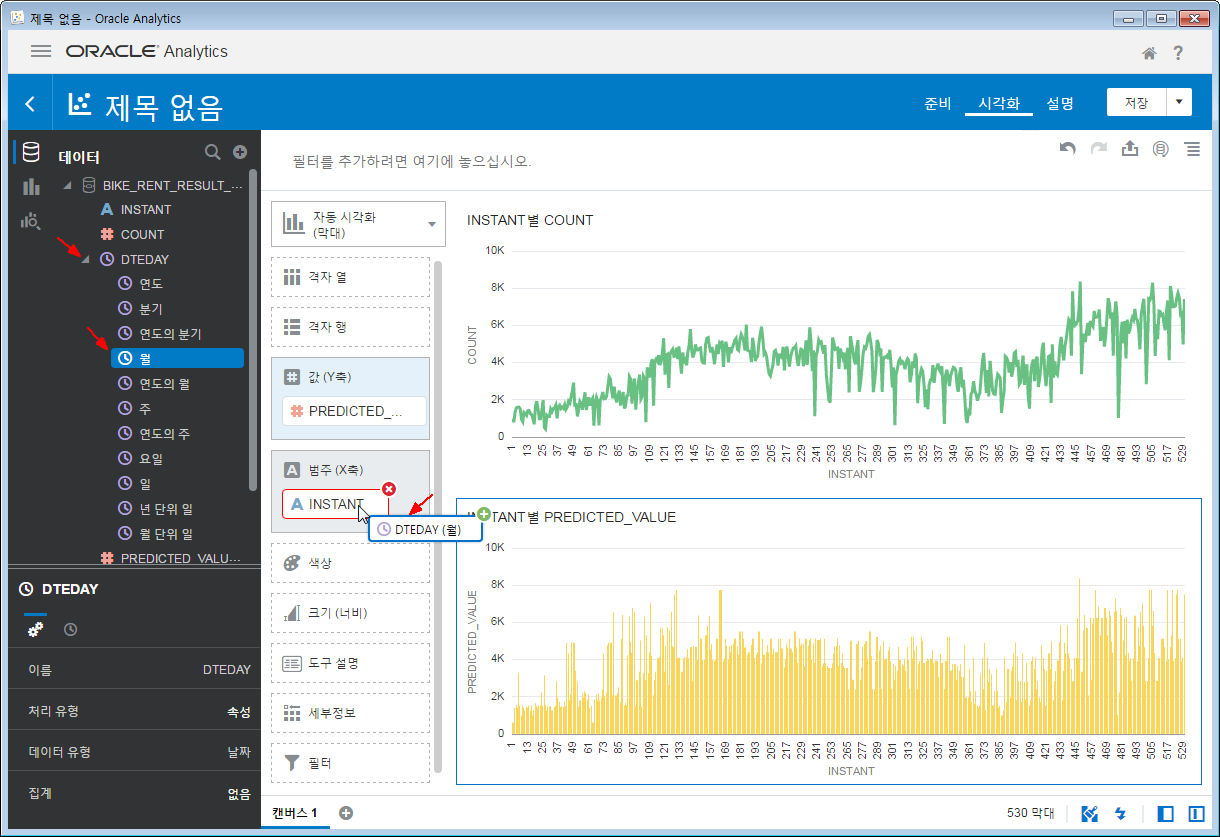Switch to the 시각화 tab
This screenshot has height=837, width=1220.
coord(998,103)
